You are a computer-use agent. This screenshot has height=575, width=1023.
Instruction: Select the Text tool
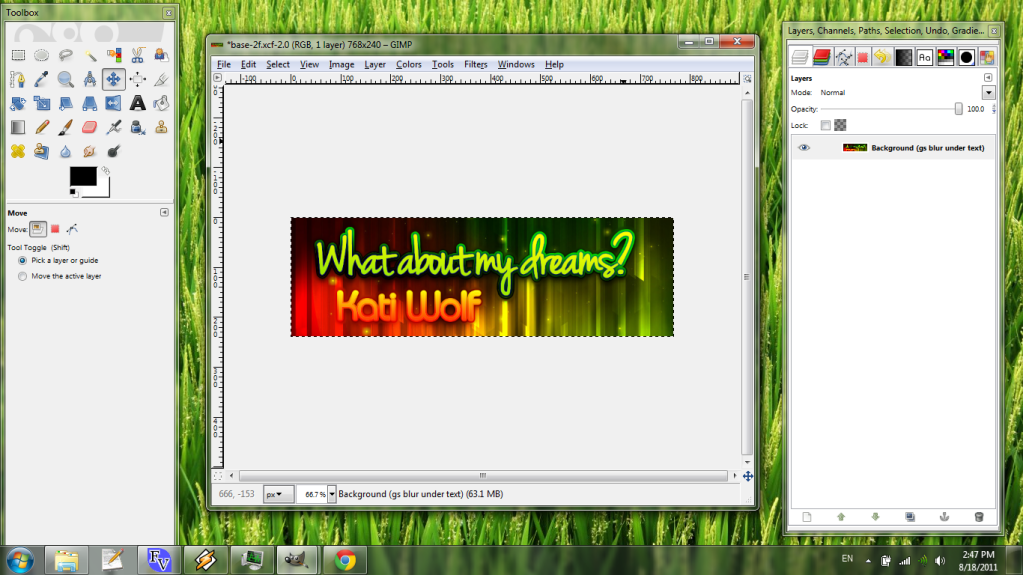click(138, 103)
